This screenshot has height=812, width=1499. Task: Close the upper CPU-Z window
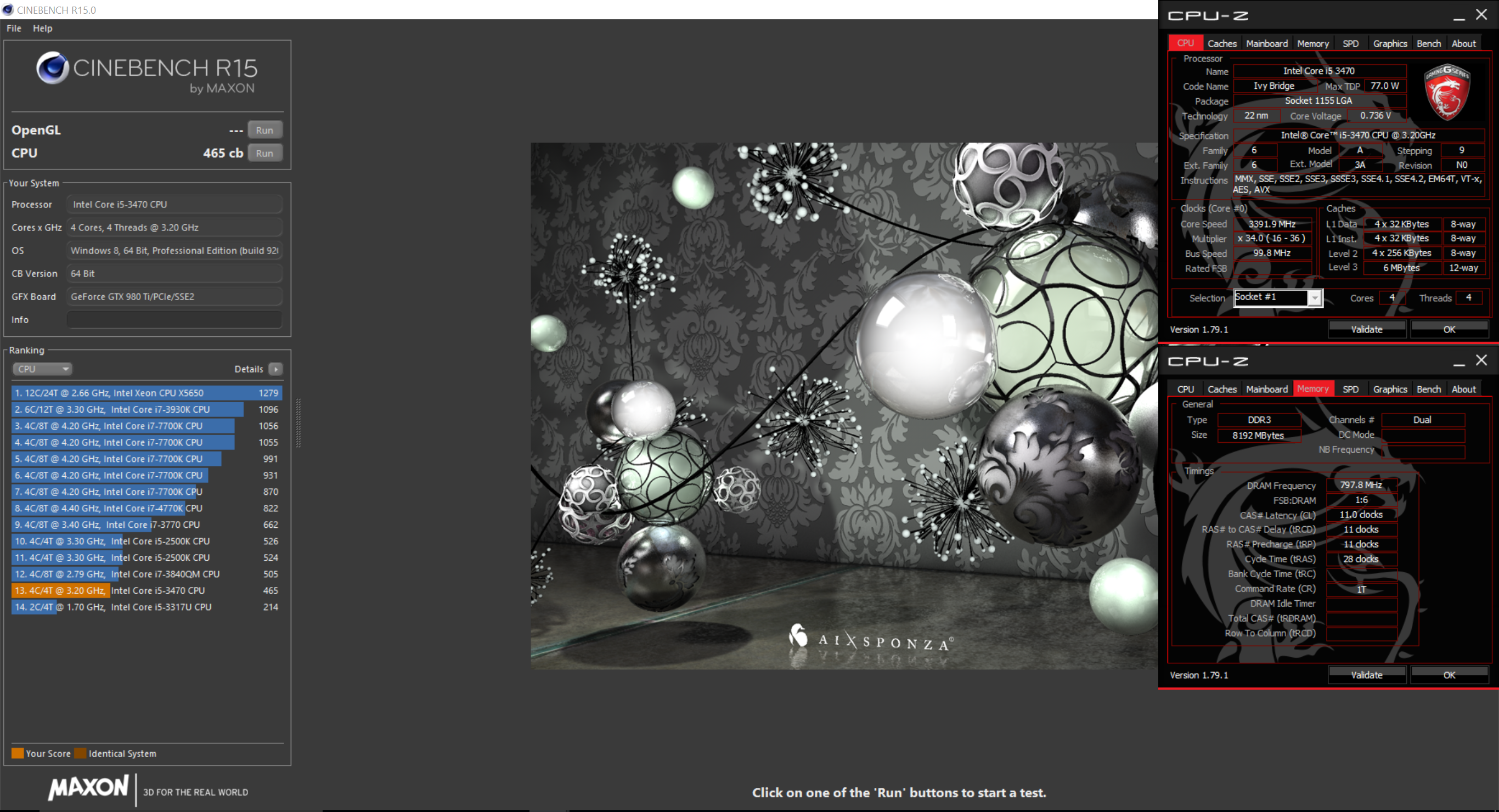coord(1481,15)
